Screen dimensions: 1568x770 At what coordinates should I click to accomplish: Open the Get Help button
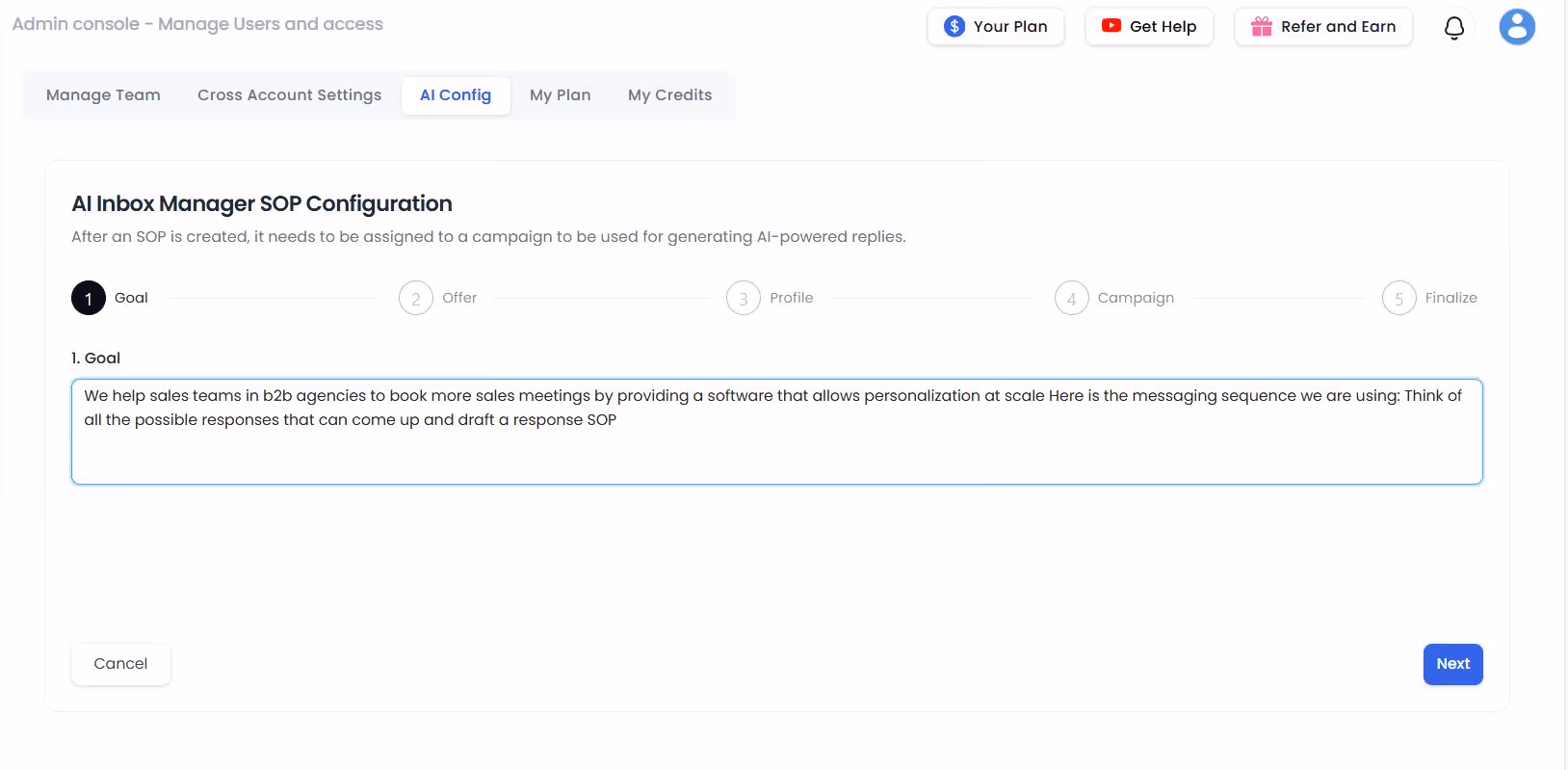1149,27
